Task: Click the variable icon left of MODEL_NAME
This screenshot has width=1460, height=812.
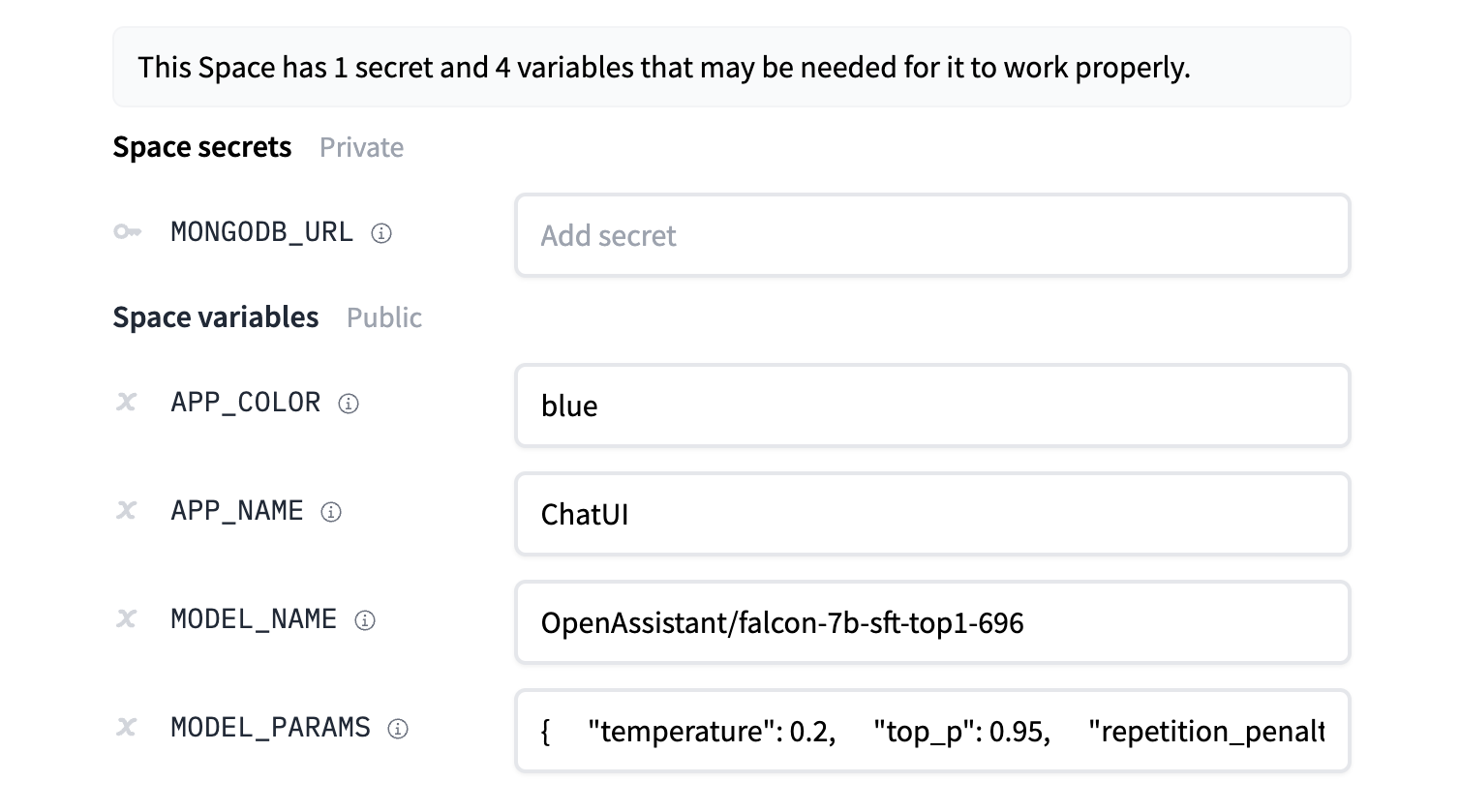Action: (x=127, y=619)
